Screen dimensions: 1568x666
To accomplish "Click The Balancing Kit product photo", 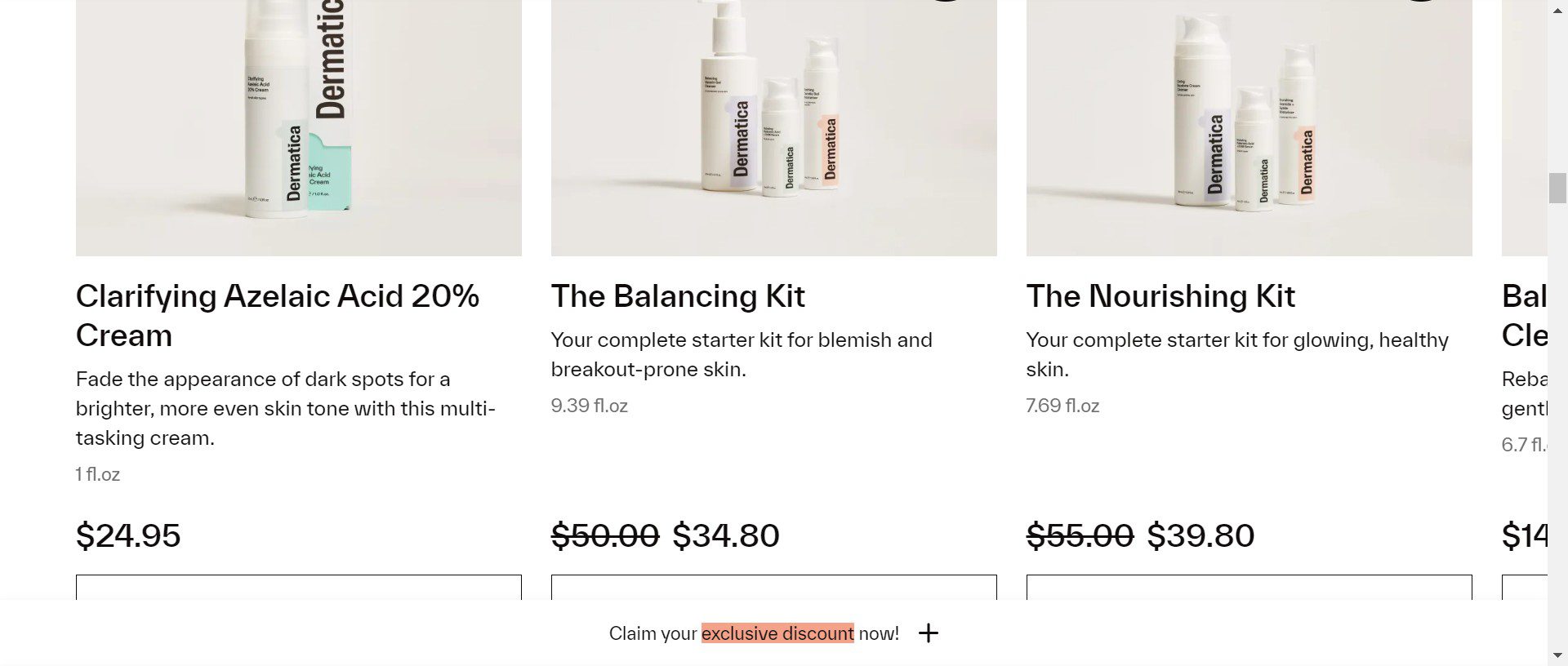I will [773, 127].
